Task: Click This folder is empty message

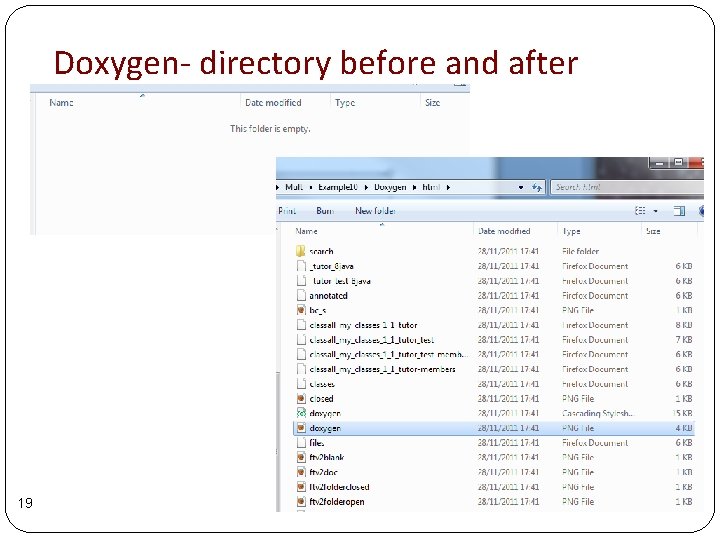Action: click(x=270, y=129)
